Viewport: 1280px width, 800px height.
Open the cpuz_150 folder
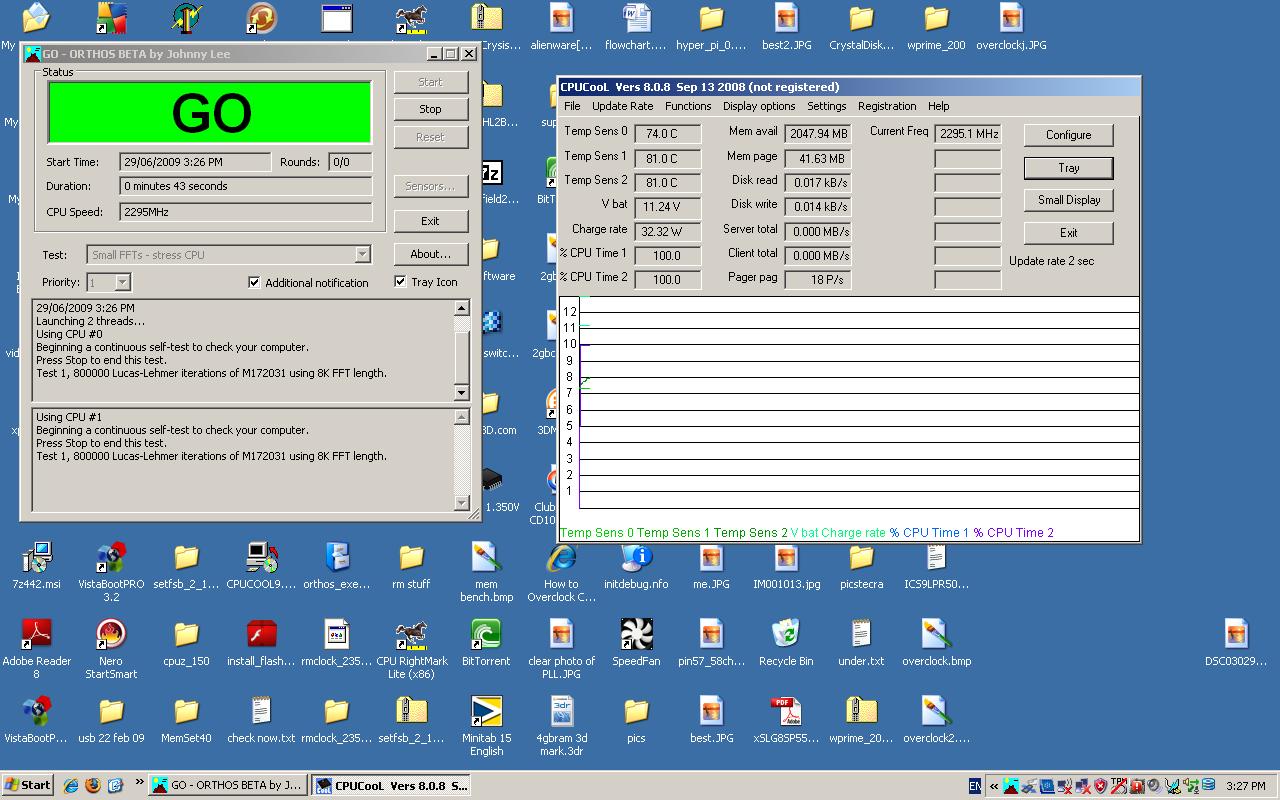[x=186, y=634]
